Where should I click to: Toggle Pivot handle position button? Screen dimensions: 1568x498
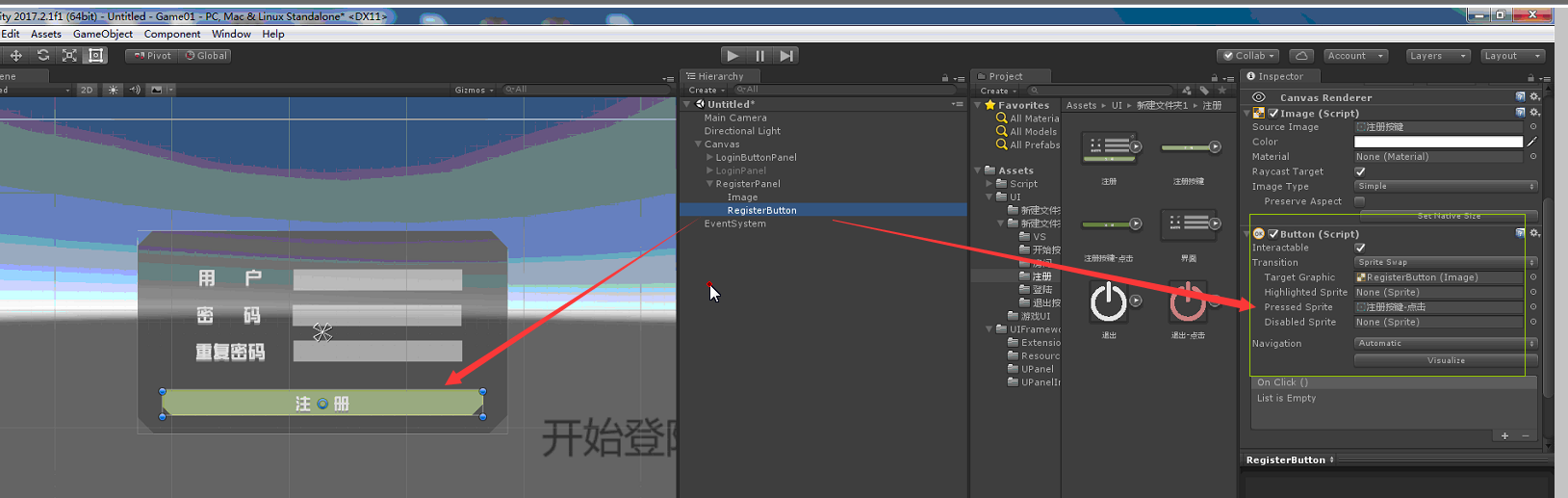coord(152,56)
